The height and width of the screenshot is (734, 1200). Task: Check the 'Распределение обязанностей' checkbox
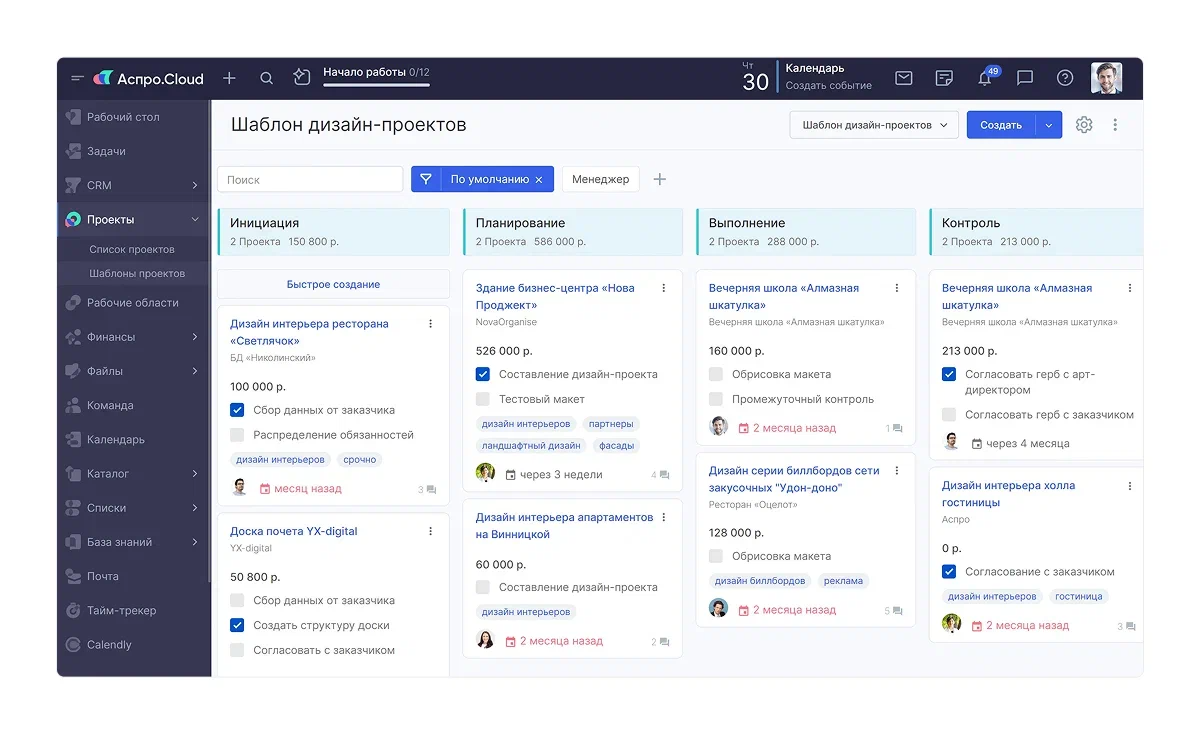(237, 435)
